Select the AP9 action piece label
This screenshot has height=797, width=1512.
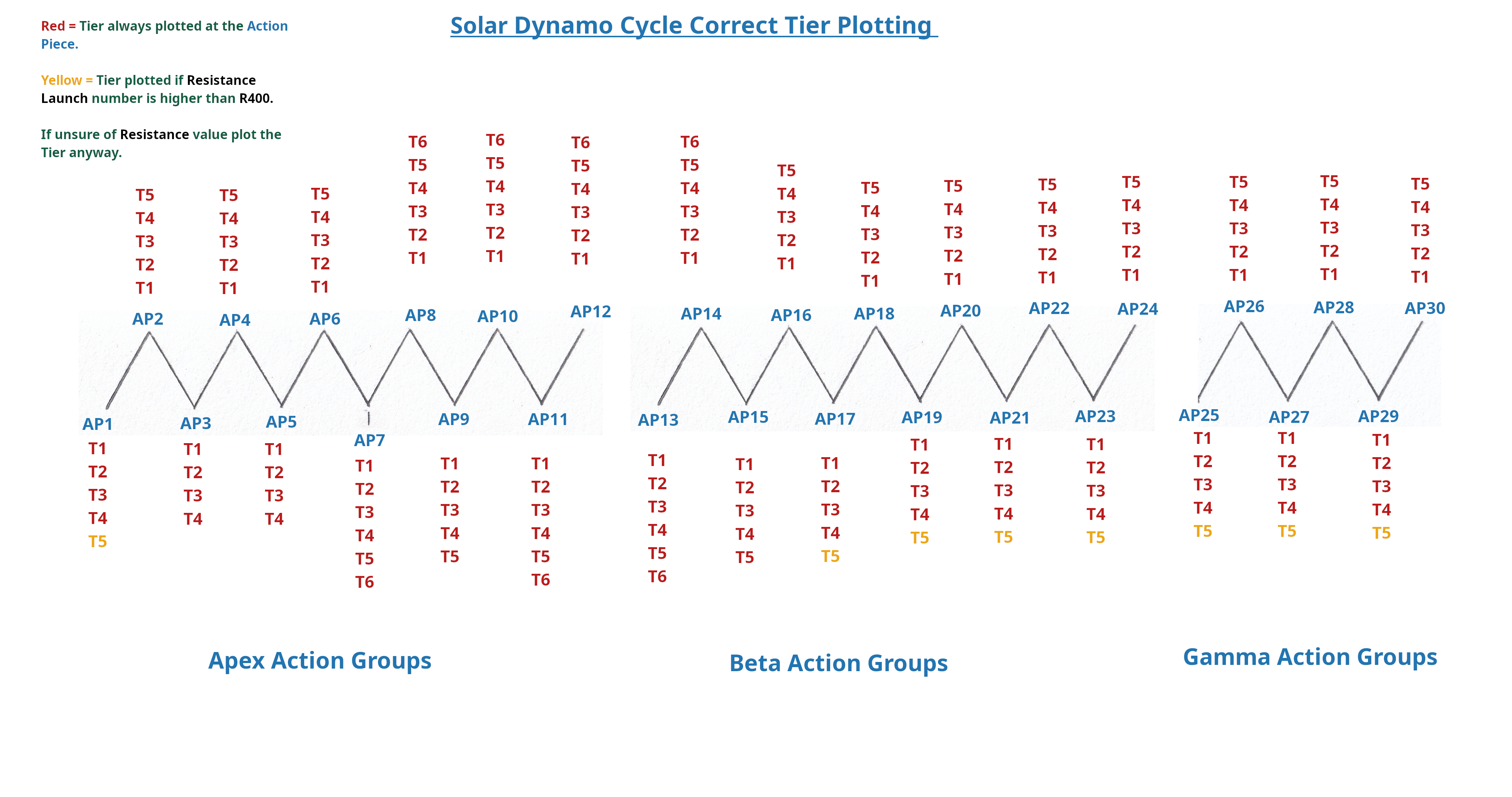click(x=454, y=419)
